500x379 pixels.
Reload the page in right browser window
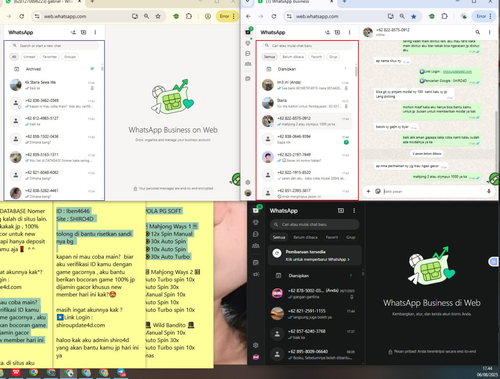coord(274,16)
